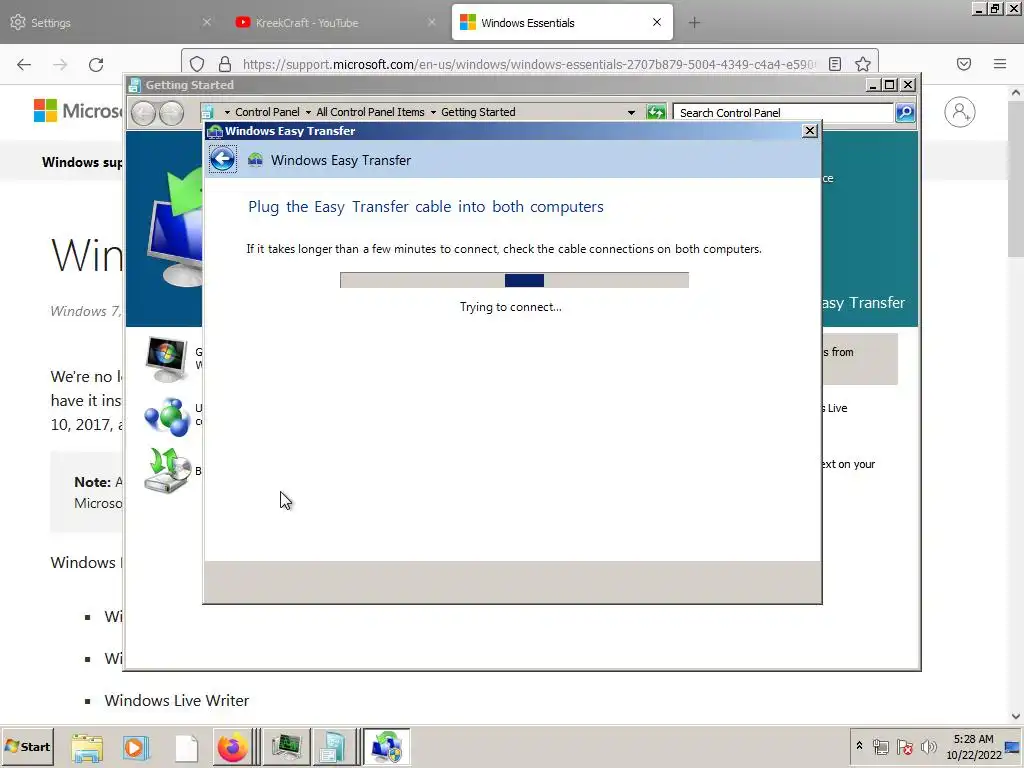The height and width of the screenshot is (768, 1024).
Task: Click the Firefox URL address field
Action: (529, 64)
